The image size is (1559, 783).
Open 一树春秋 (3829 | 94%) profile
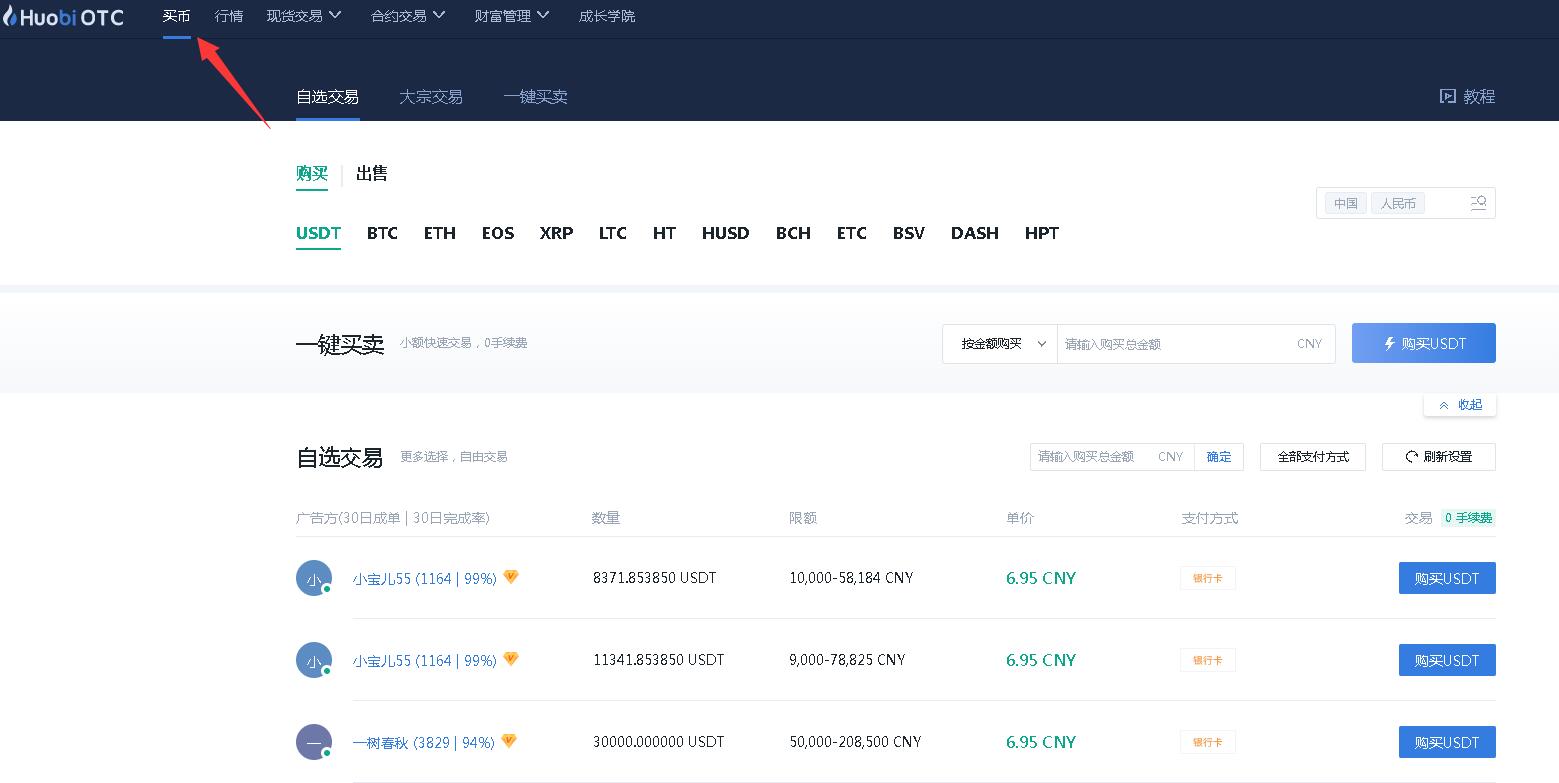point(424,742)
